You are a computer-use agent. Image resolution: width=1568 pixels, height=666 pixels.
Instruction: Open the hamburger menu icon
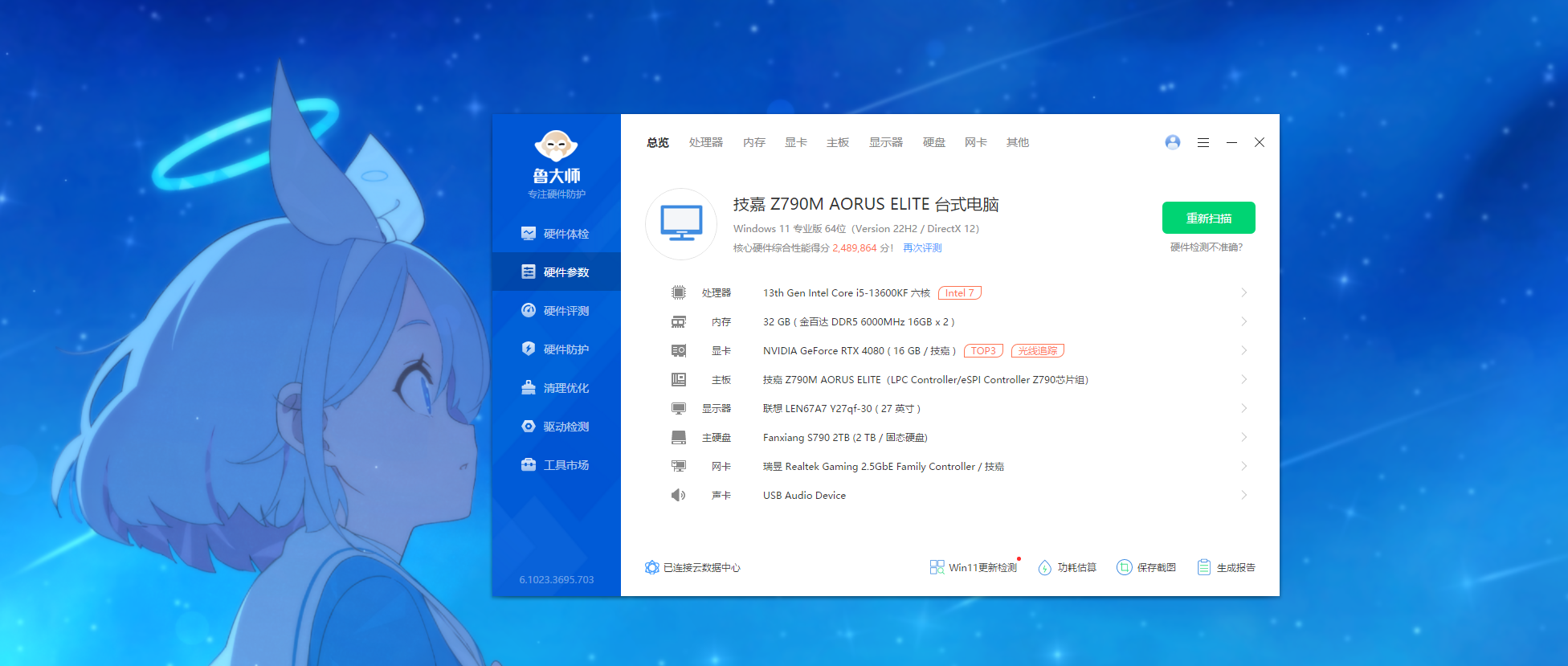tap(1203, 142)
